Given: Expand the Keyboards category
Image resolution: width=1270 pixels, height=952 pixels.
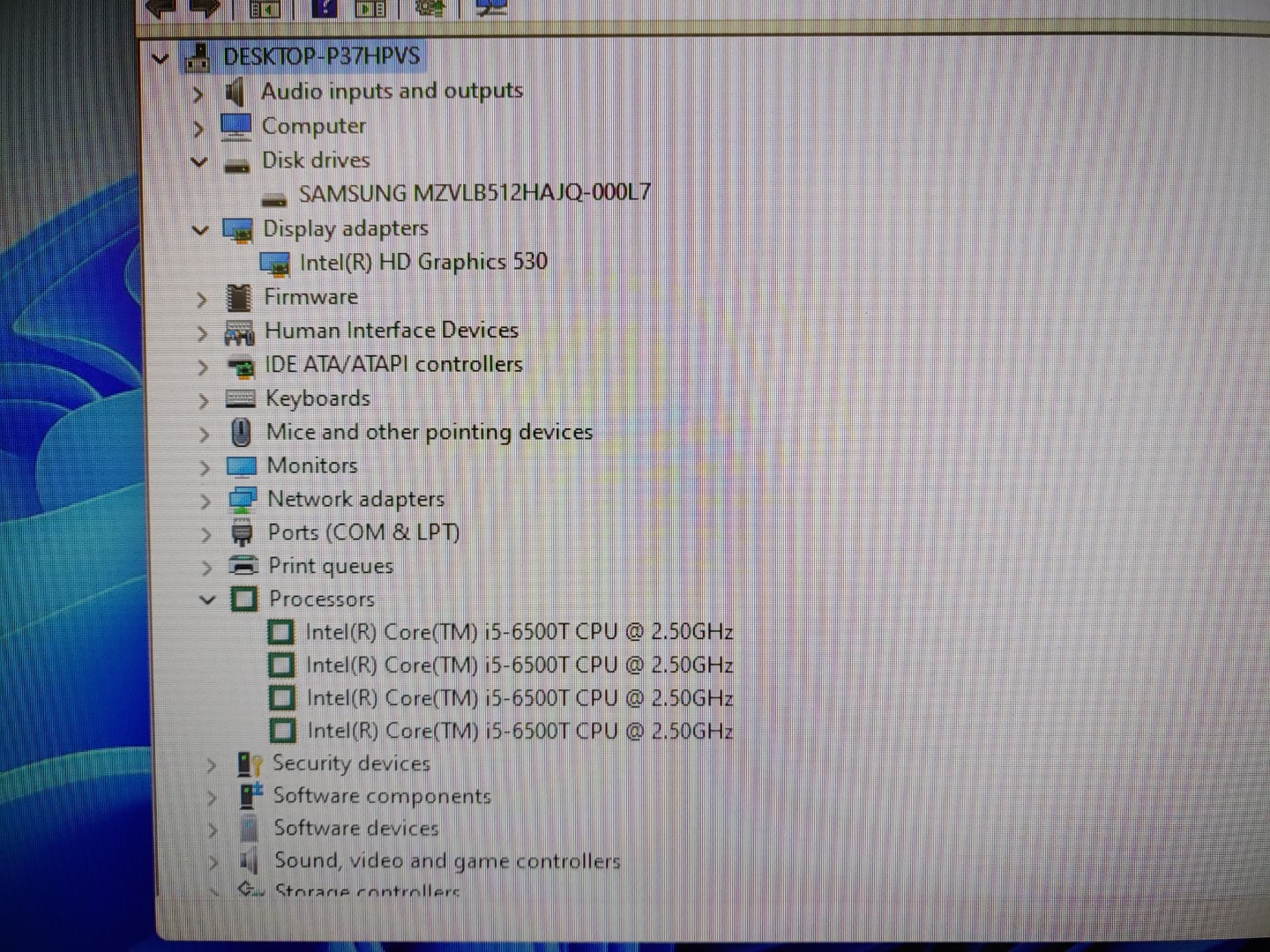Looking at the screenshot, I should pos(204,401).
